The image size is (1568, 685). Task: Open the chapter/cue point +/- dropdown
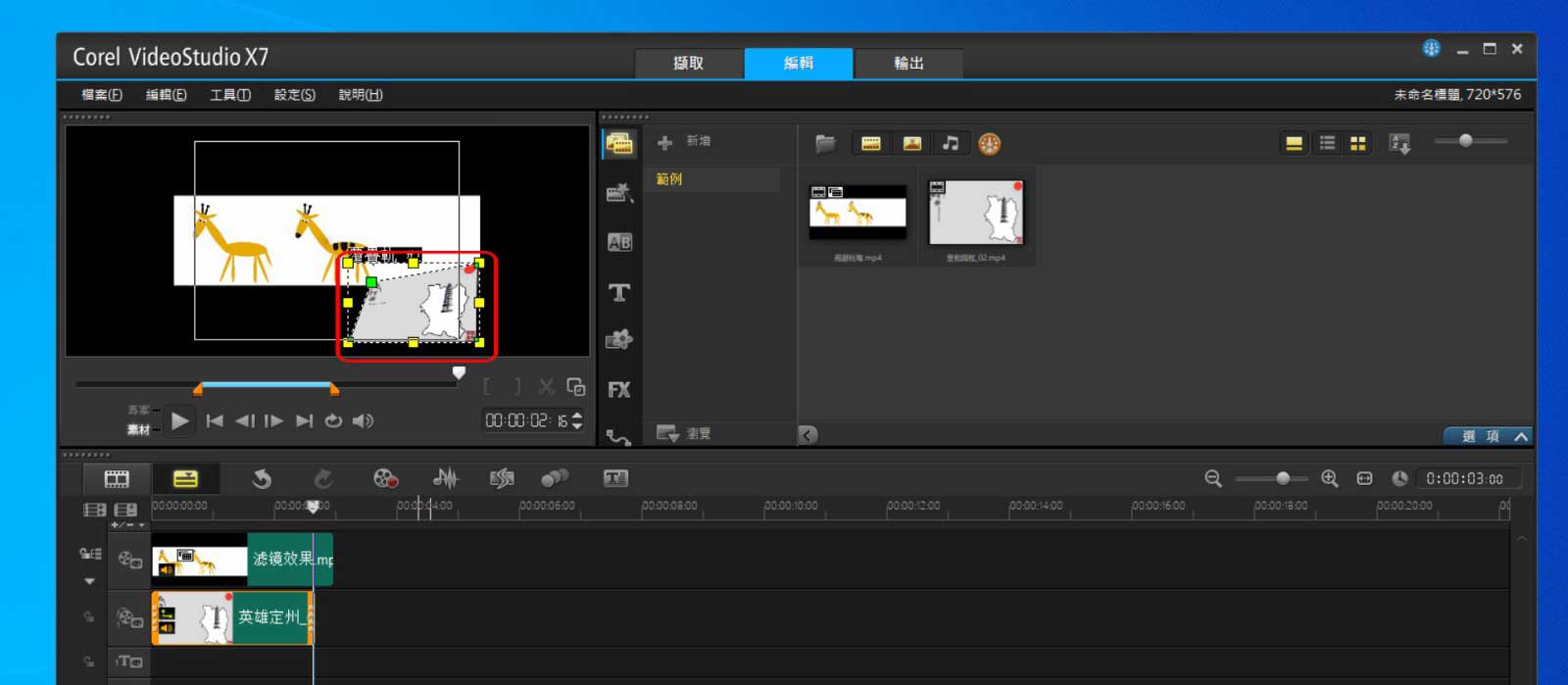pos(127,525)
